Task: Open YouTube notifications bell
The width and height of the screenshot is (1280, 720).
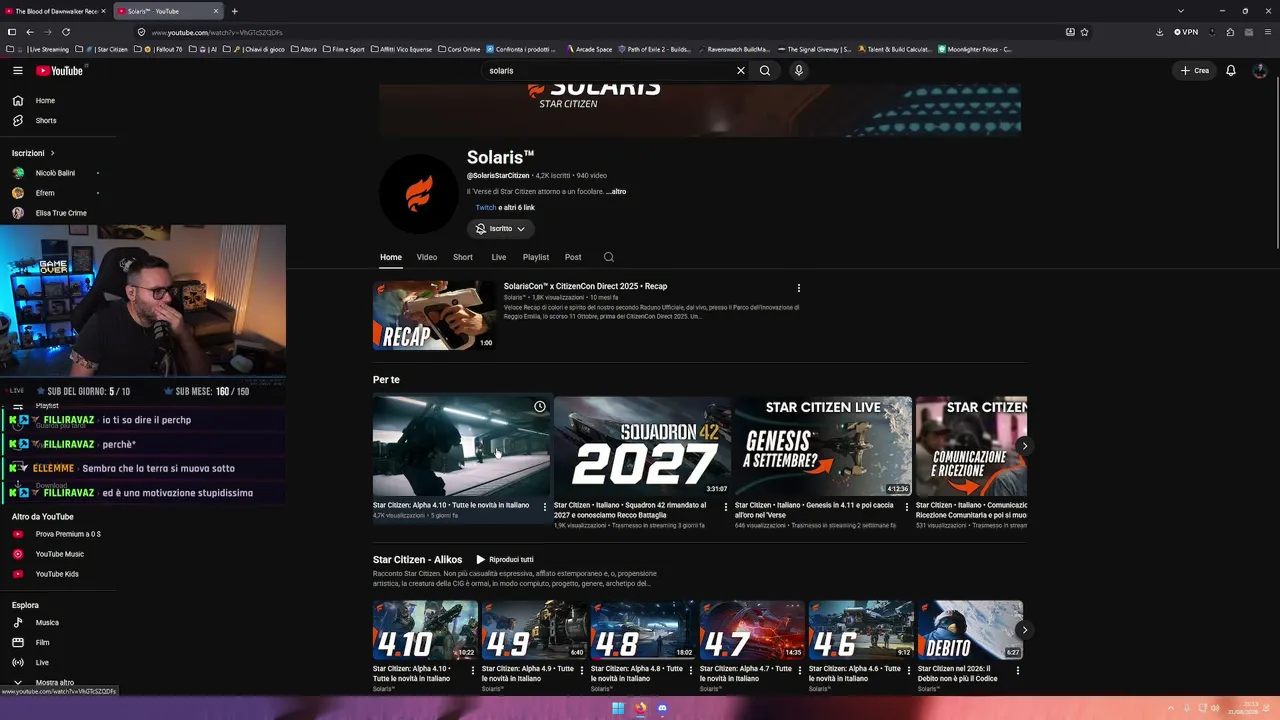Action: pyautogui.click(x=1231, y=71)
